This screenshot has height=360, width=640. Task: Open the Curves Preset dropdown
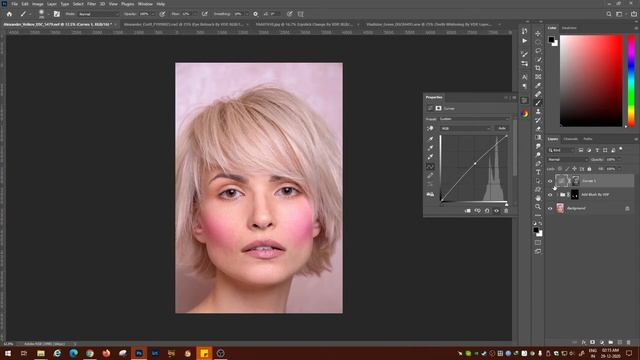[x=475, y=119]
